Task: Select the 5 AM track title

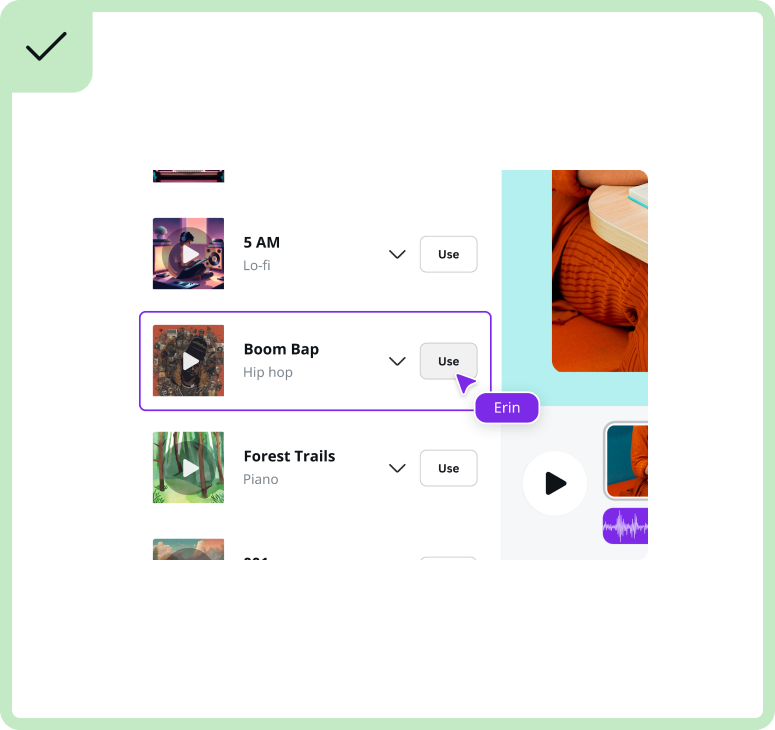Action: tap(261, 242)
